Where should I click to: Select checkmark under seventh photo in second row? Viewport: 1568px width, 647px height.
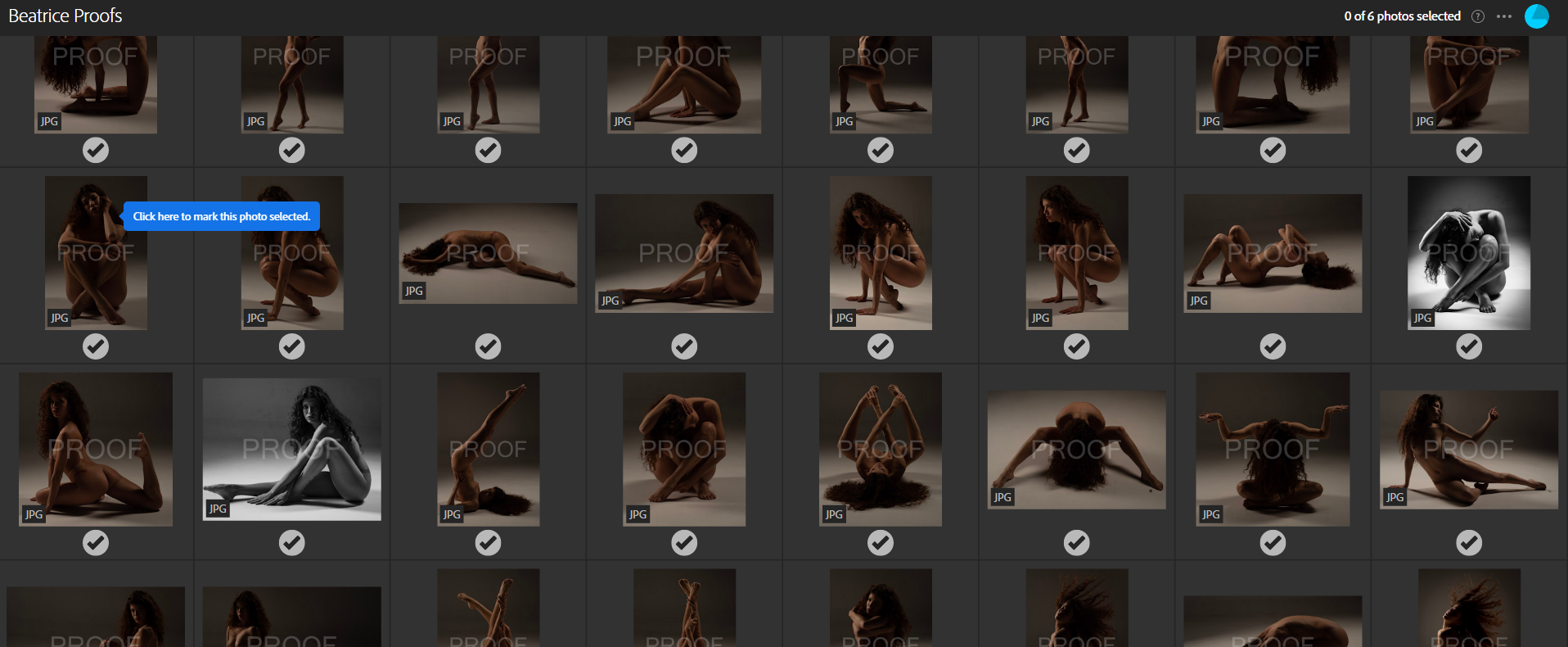tap(1273, 346)
